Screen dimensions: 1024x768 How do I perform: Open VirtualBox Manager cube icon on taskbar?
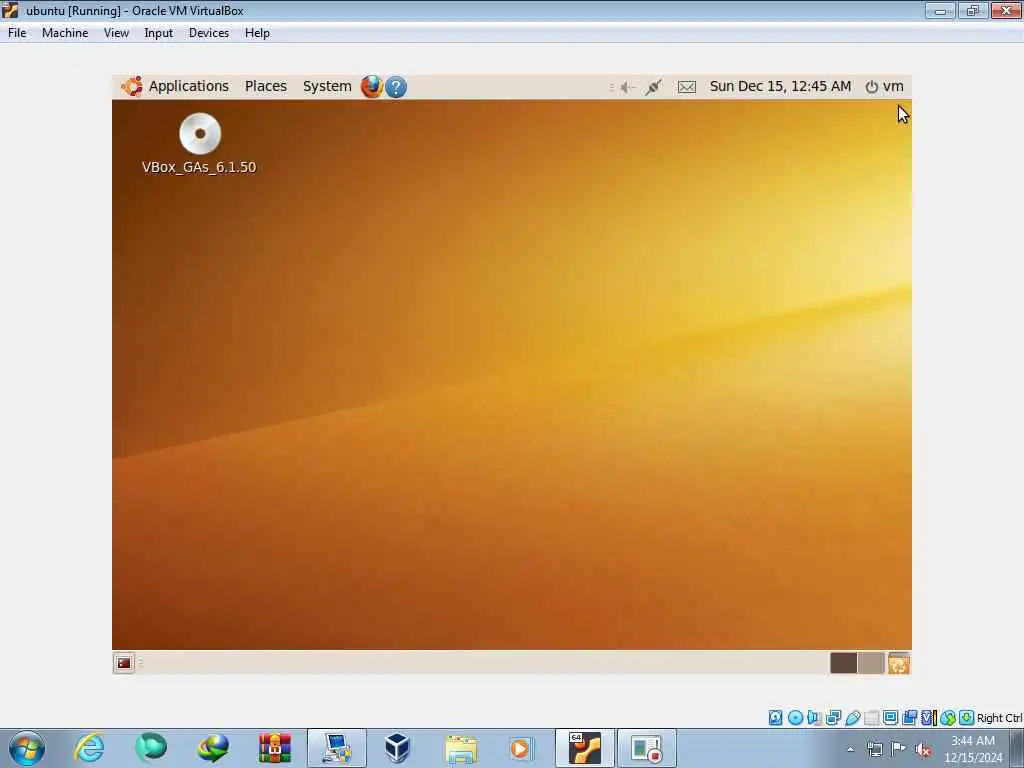tap(397, 748)
